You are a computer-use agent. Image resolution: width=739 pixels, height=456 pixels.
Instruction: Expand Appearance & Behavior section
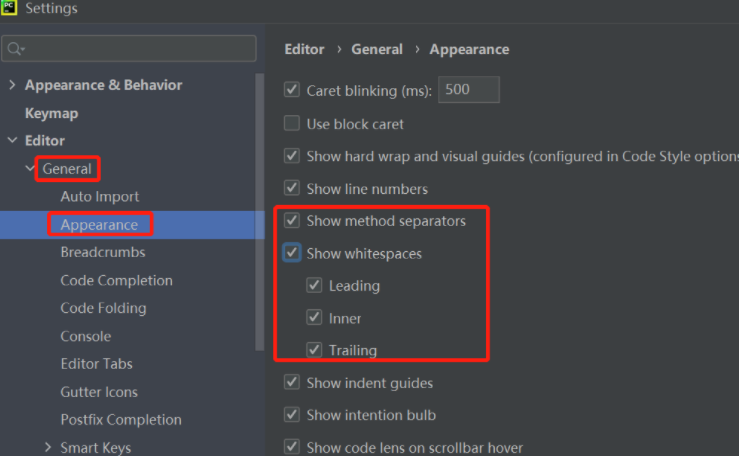pyautogui.click(x=12, y=85)
